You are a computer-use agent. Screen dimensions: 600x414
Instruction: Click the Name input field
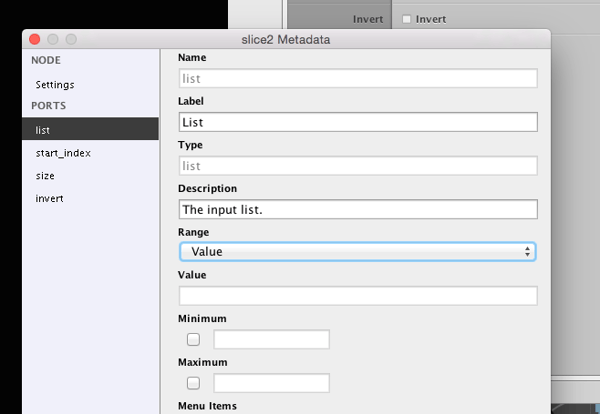pyautogui.click(x=358, y=78)
